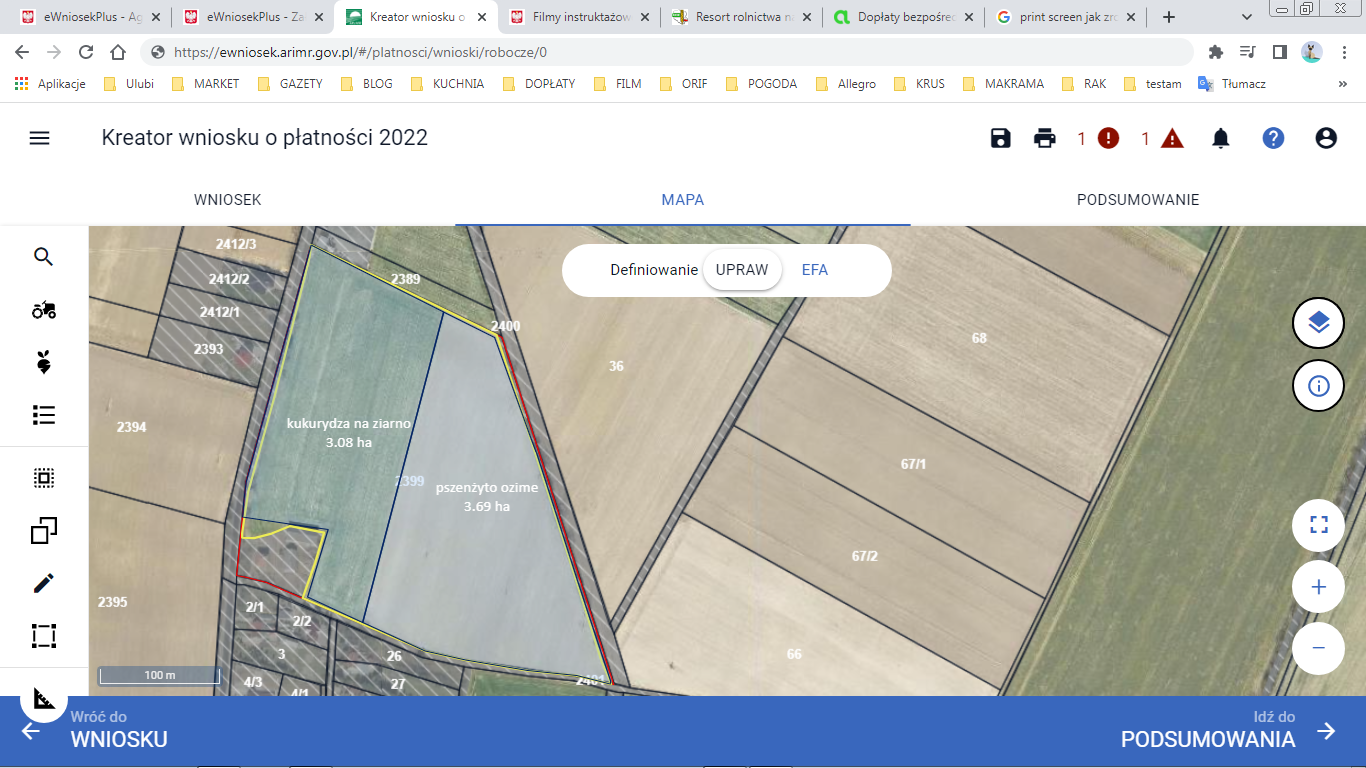This screenshot has width=1366, height=768.
Task: Click the printer icon in header
Action: (1045, 138)
